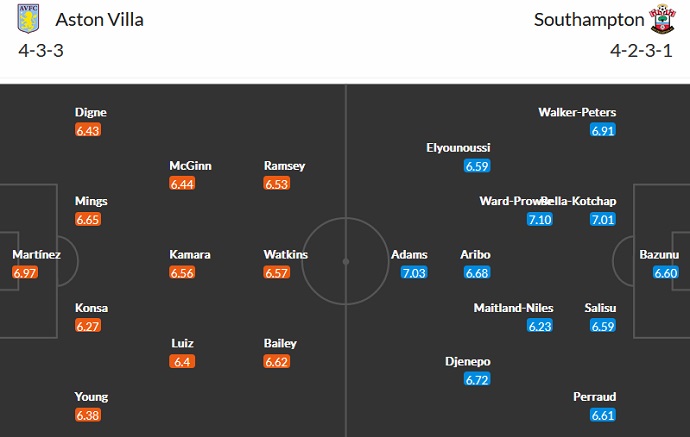Select Southampton player Djenepo
Screen dimensions: 690x437
pos(468,361)
